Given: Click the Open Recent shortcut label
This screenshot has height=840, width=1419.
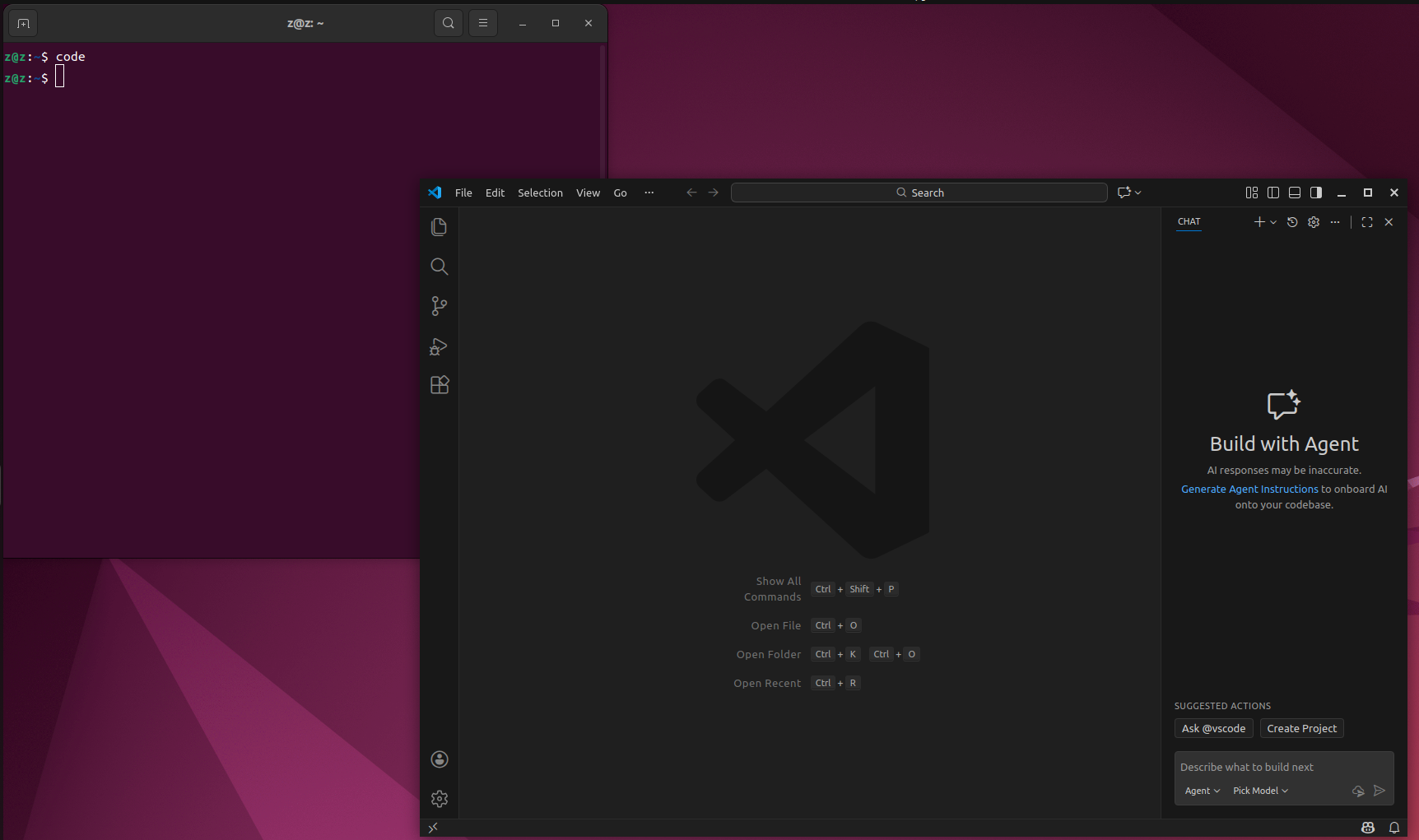Looking at the screenshot, I should coord(767,683).
